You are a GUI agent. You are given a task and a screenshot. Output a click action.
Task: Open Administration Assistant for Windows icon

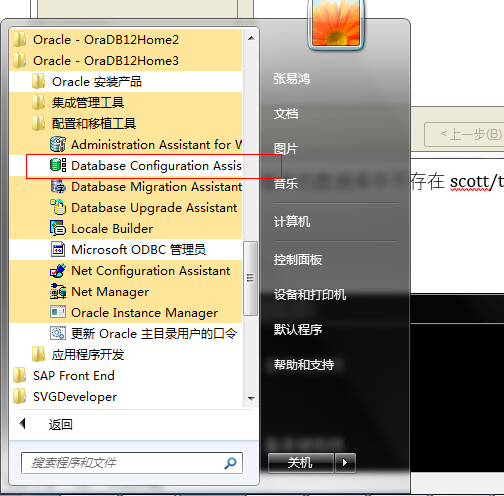pyautogui.click(x=58, y=144)
